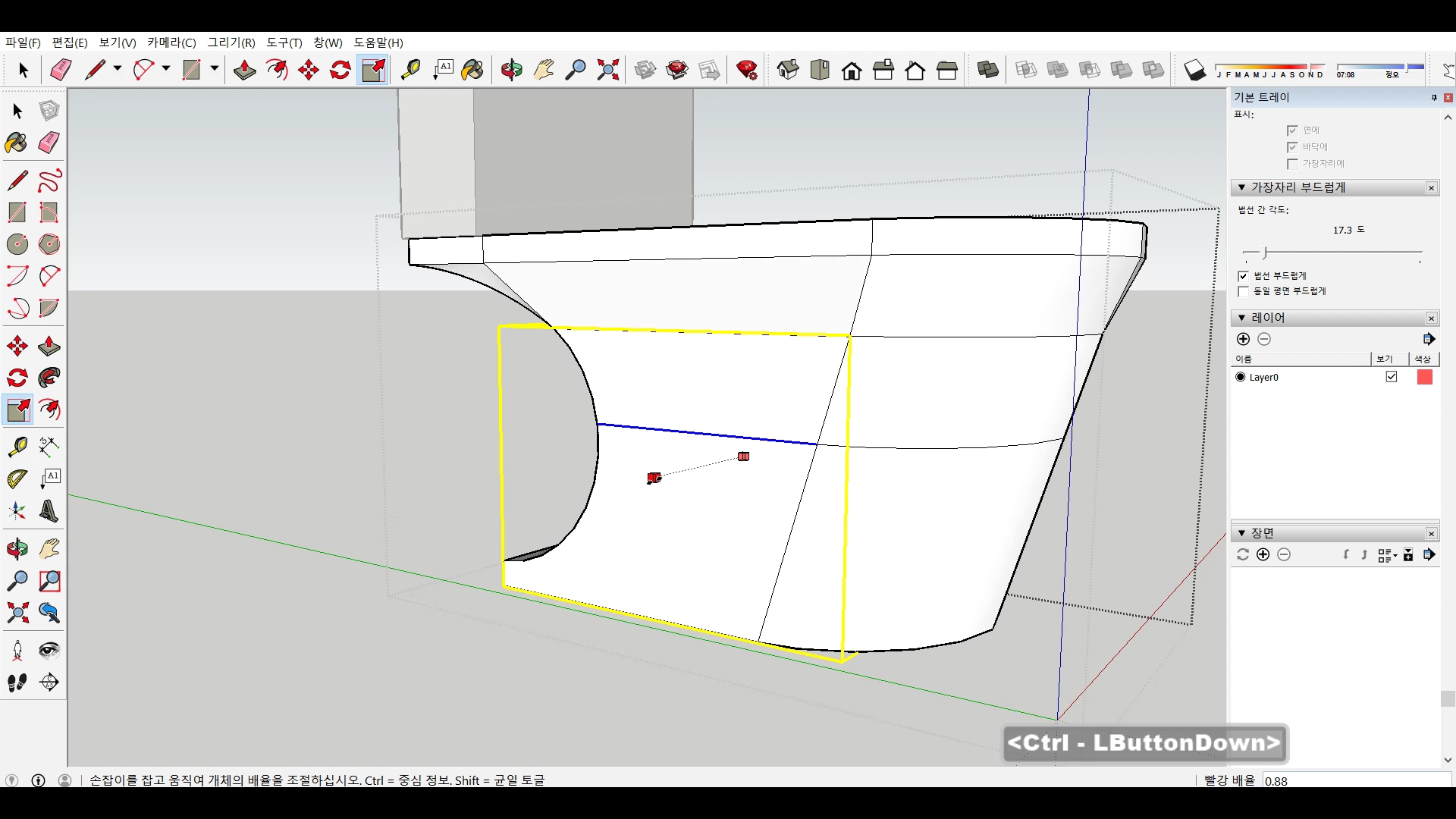
Task: Collapse the 가장자리 부드럽게 panel
Action: (1241, 187)
